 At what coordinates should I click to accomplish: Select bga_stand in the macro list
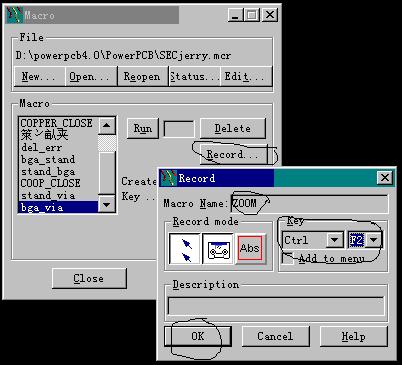tap(58, 159)
